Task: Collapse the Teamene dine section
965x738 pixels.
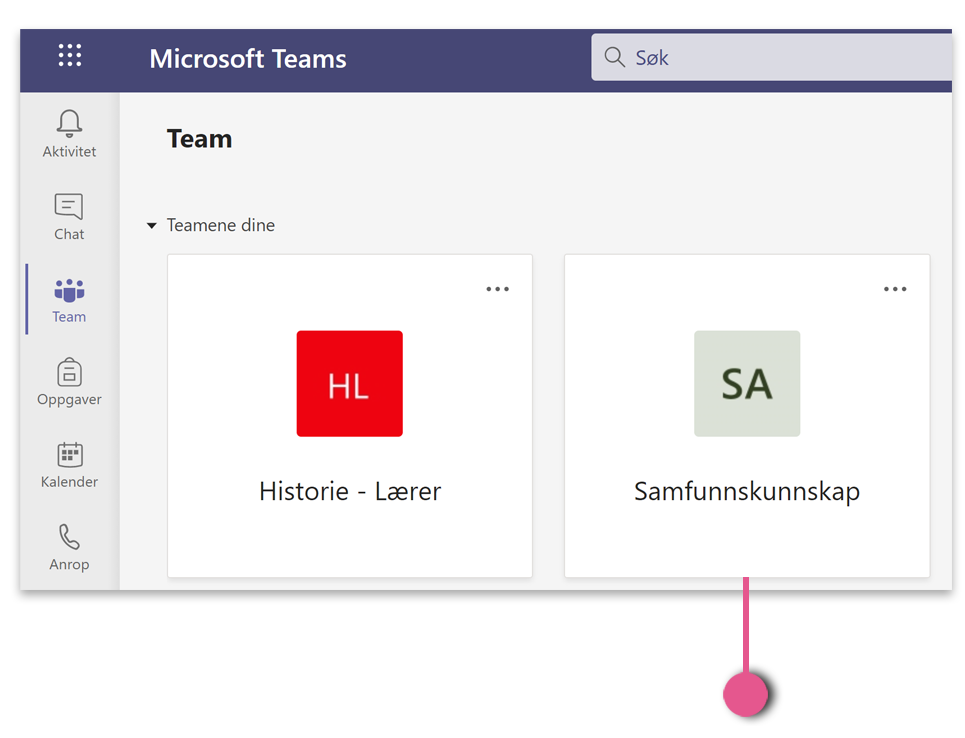Action: tap(151, 225)
